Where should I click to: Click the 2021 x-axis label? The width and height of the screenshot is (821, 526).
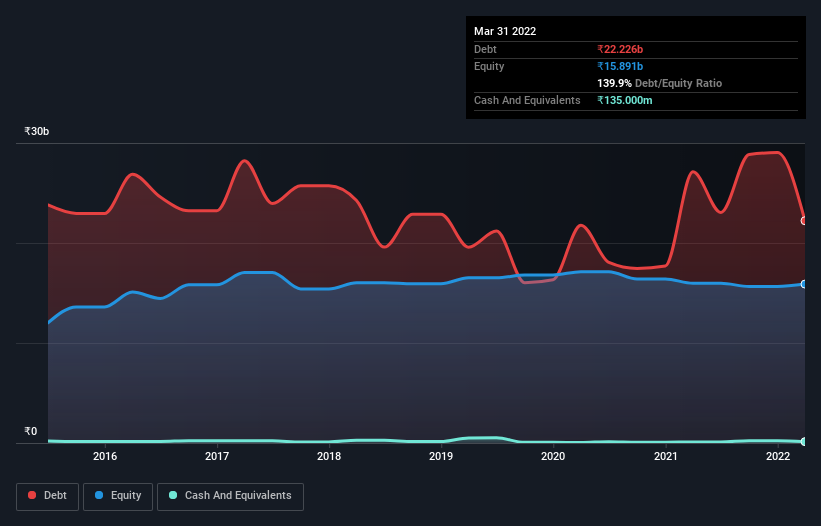click(665, 456)
